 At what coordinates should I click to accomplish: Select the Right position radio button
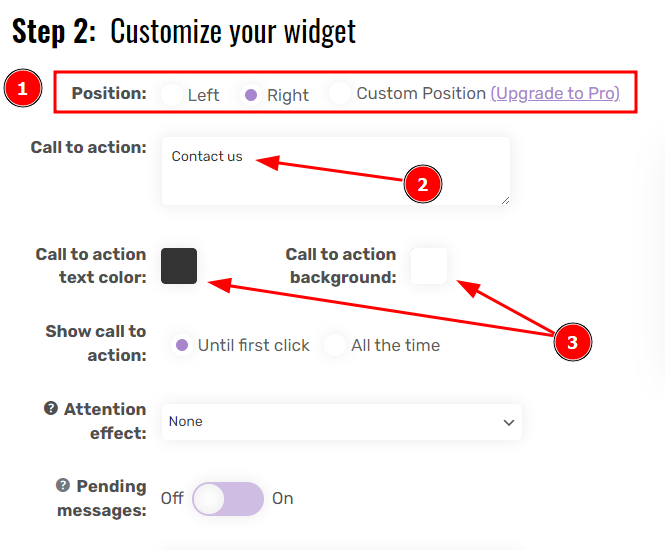coord(251,95)
